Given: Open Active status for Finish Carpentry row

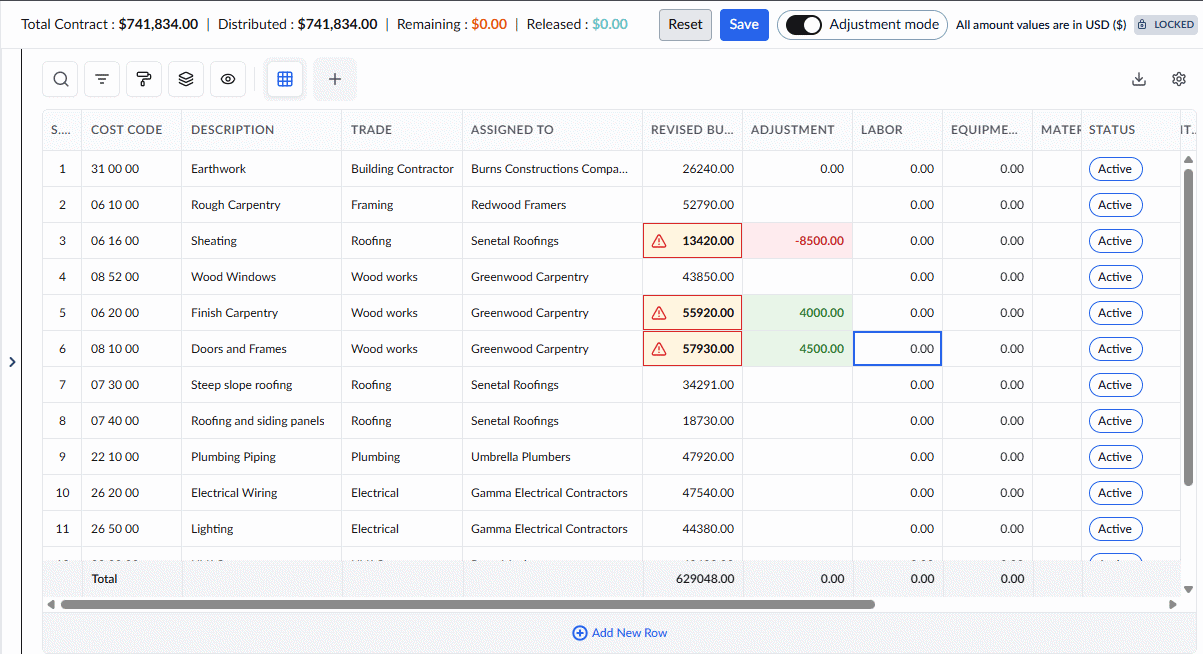Looking at the screenshot, I should click(x=1115, y=313).
